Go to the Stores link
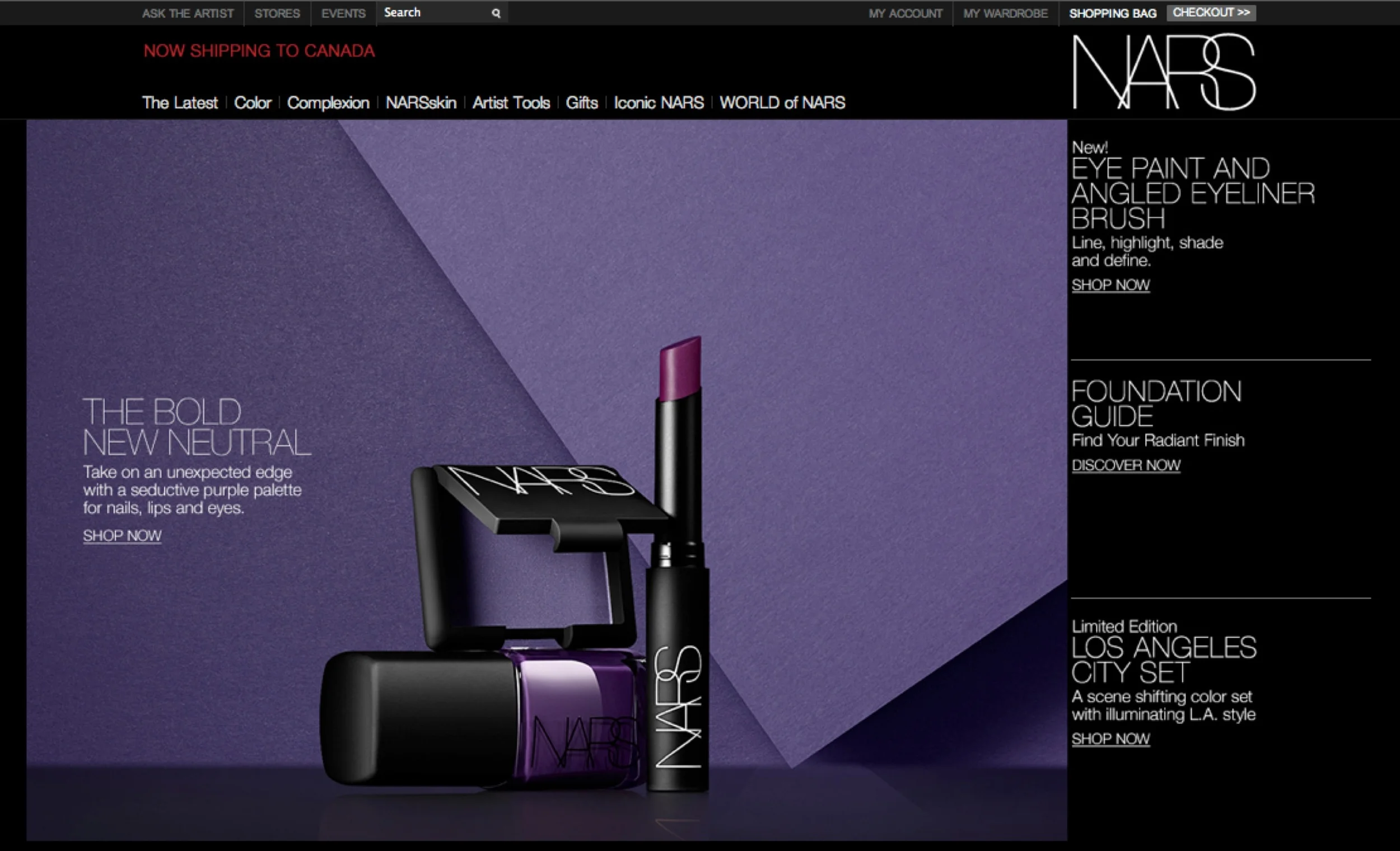Viewport: 1400px width, 851px height. point(277,13)
